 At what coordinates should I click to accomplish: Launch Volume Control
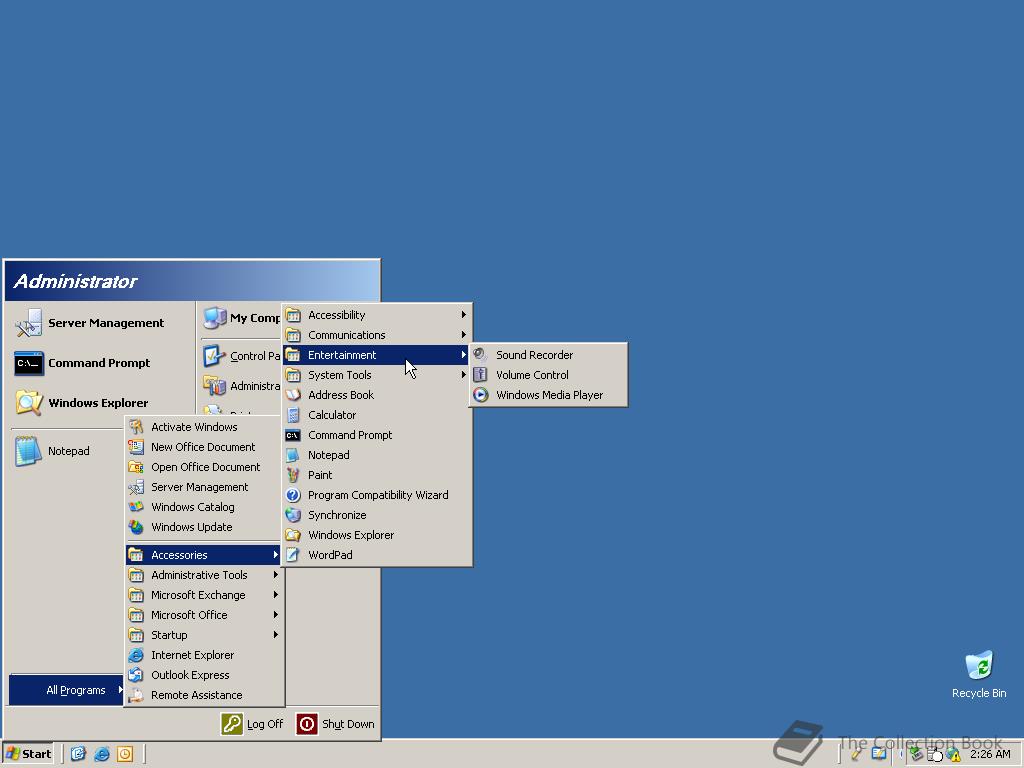[x=531, y=375]
